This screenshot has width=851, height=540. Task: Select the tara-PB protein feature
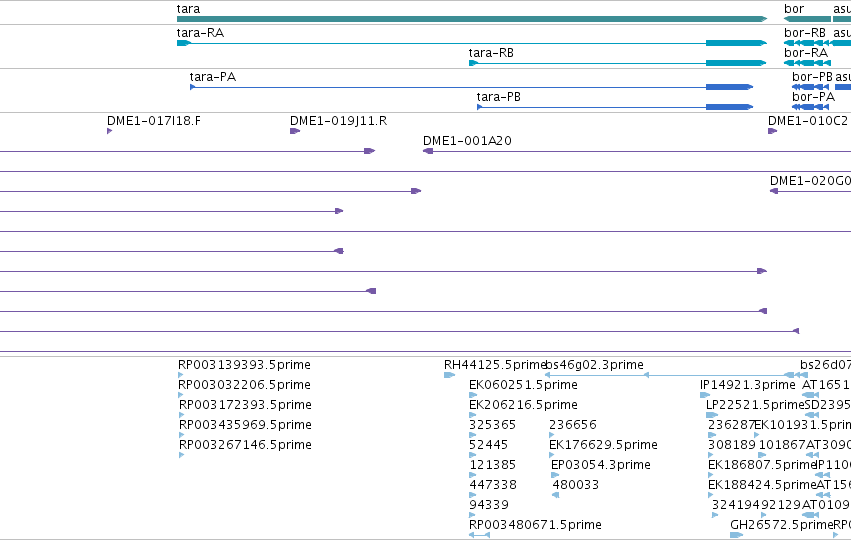[x=615, y=107]
